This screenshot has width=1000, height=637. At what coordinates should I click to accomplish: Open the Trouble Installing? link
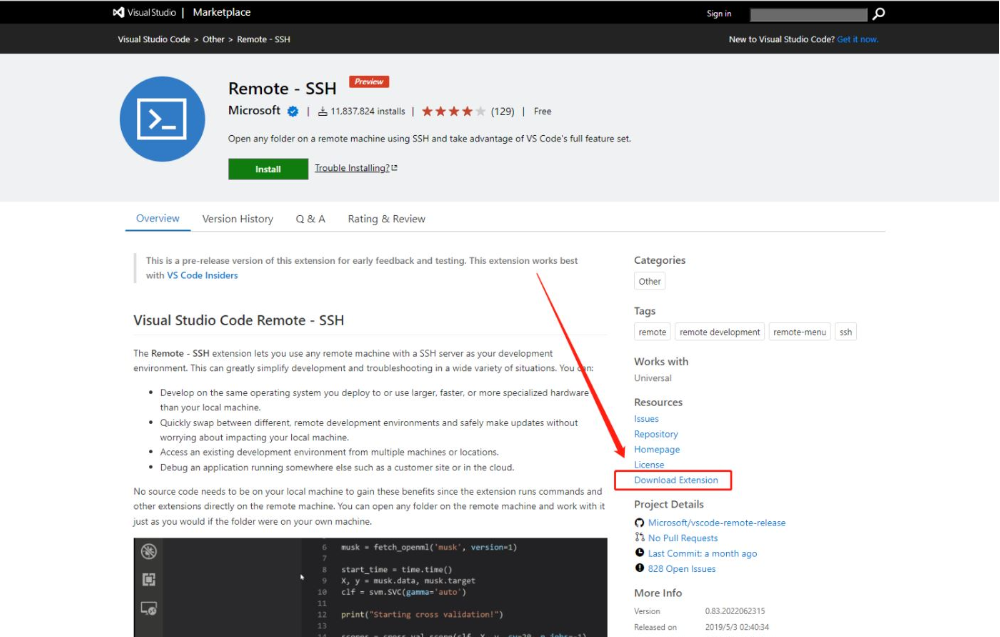[x=356, y=168]
